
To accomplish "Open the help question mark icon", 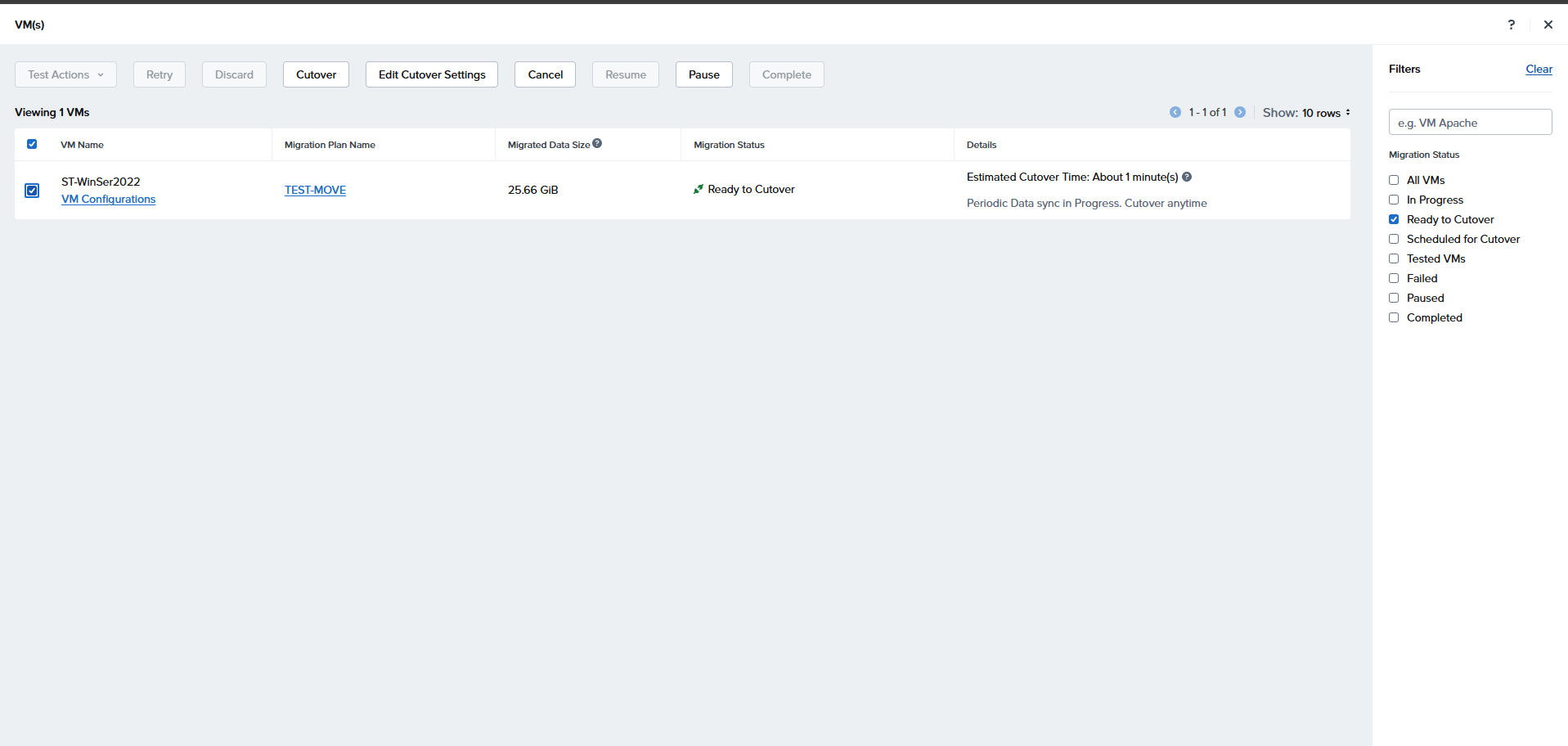I will 1511,25.
